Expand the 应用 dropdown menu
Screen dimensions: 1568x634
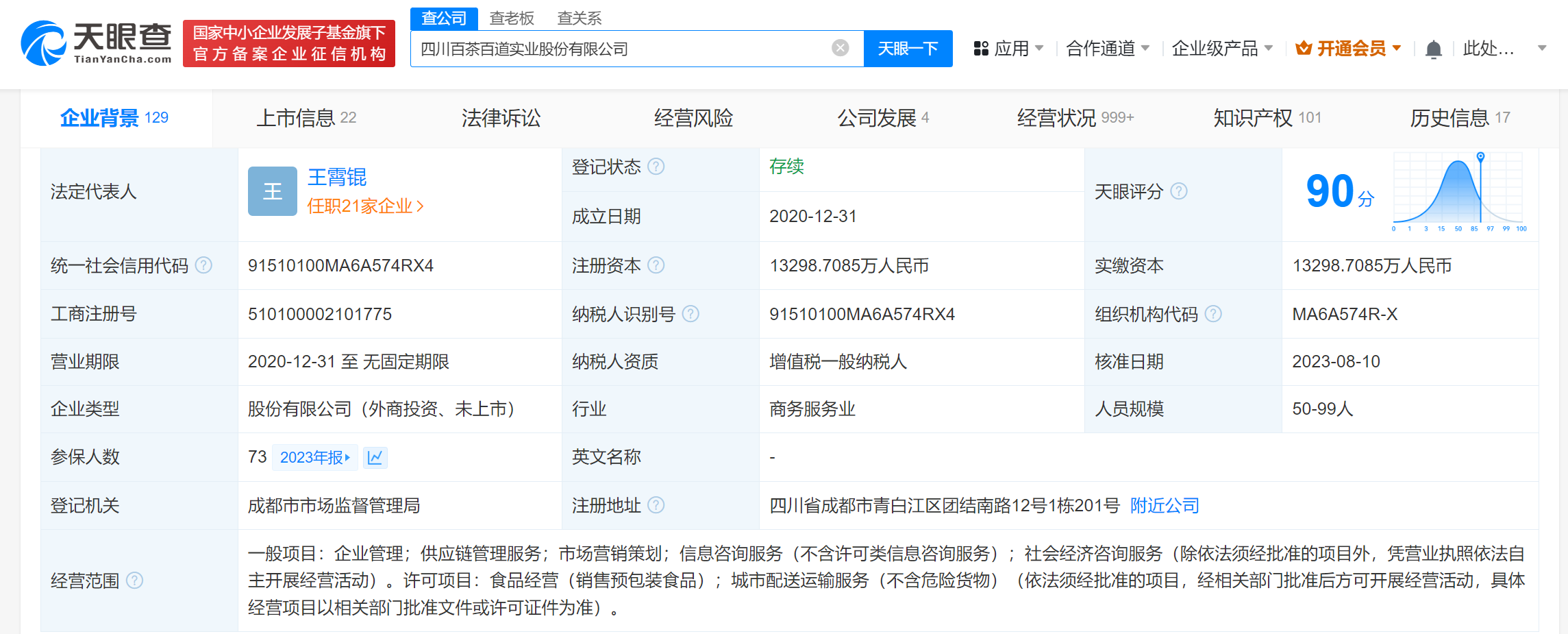[x=1008, y=49]
